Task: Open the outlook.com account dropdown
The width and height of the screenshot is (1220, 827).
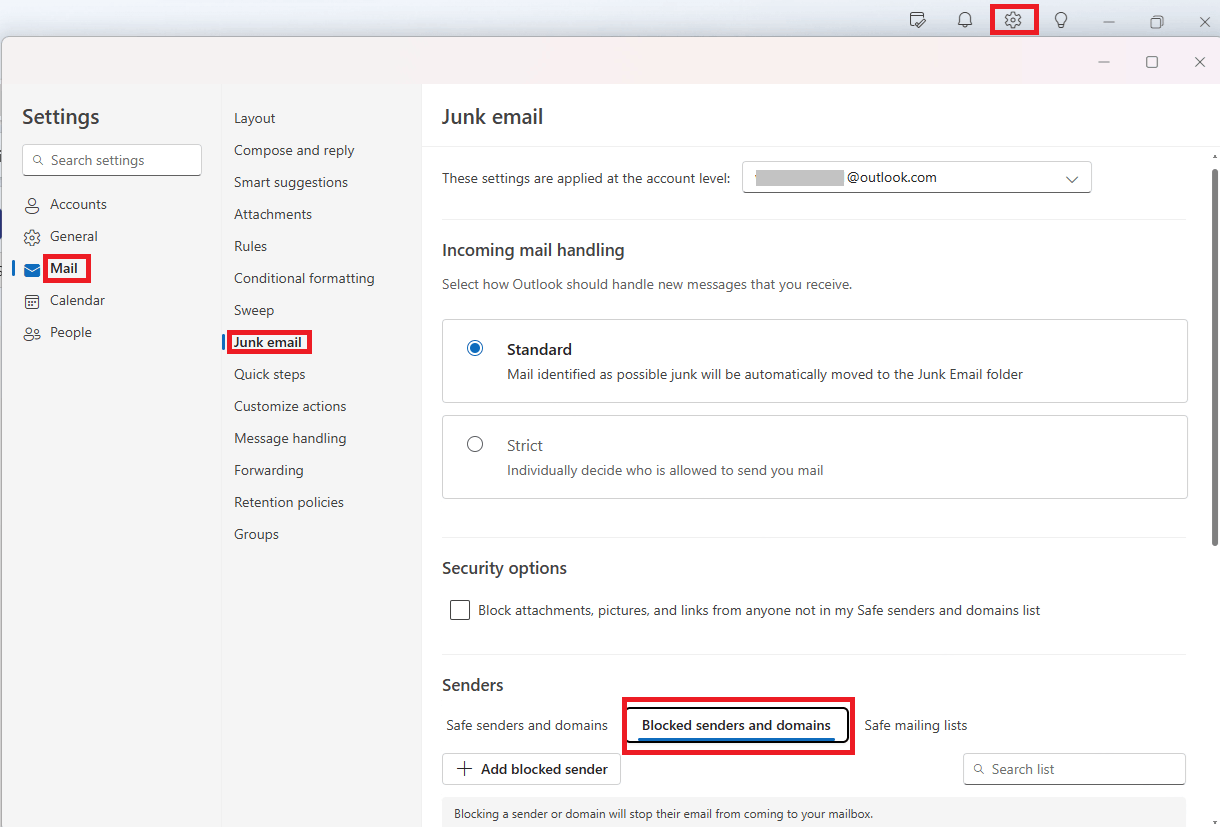Action: [x=1072, y=177]
